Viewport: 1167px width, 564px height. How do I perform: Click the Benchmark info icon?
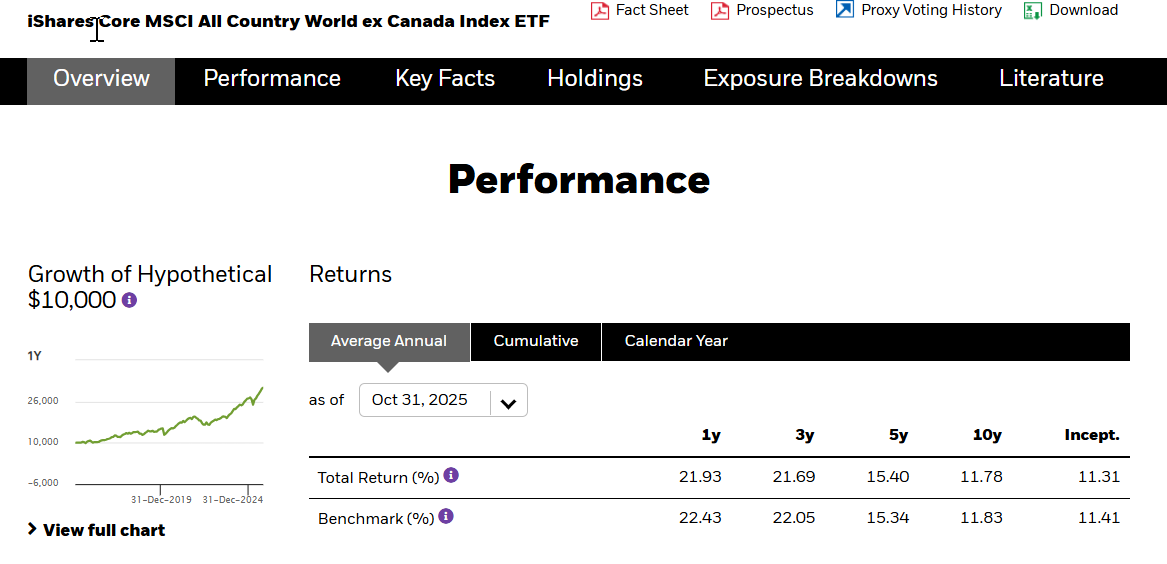tap(446, 516)
